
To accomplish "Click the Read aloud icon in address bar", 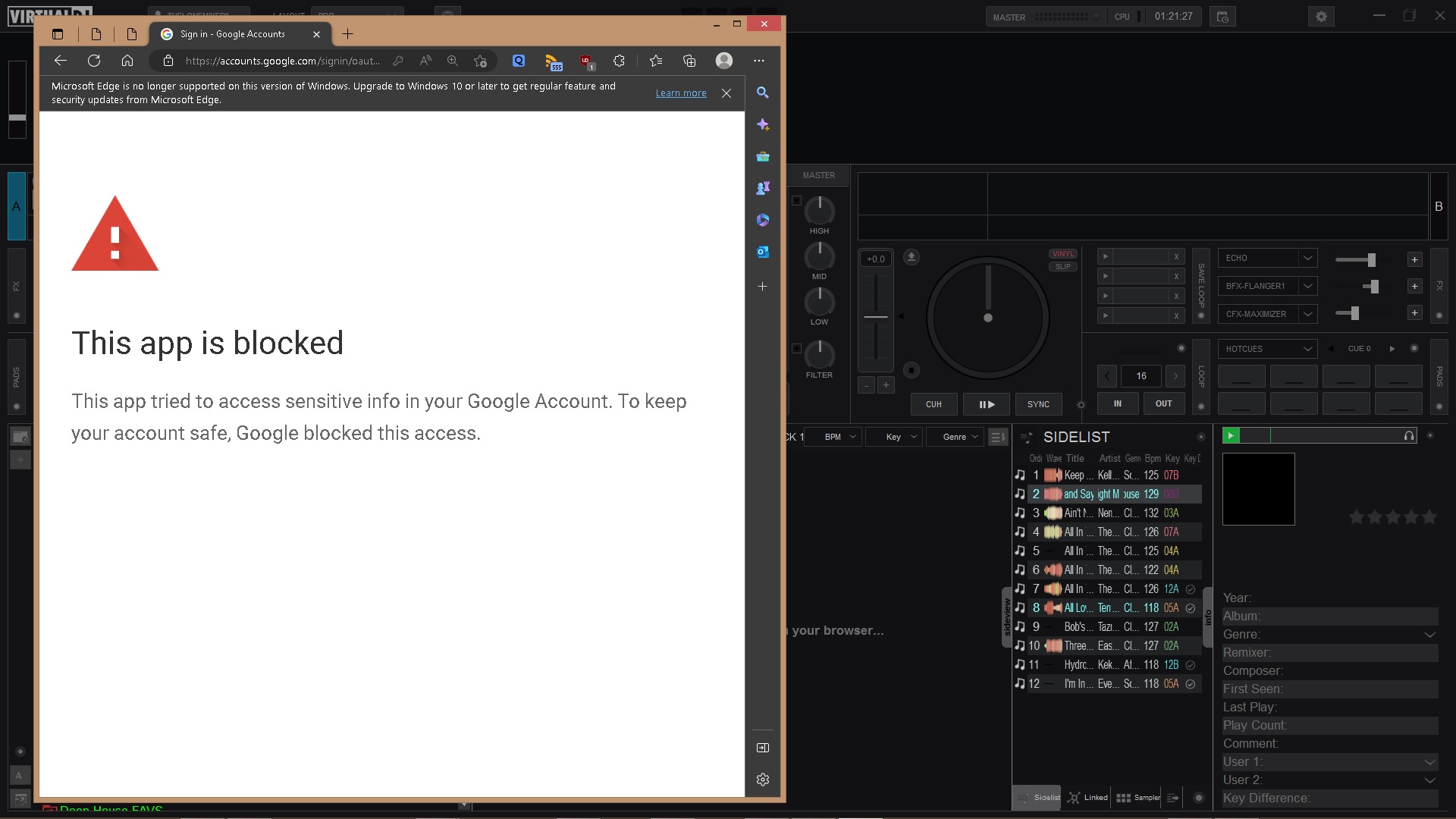I will (x=425, y=61).
